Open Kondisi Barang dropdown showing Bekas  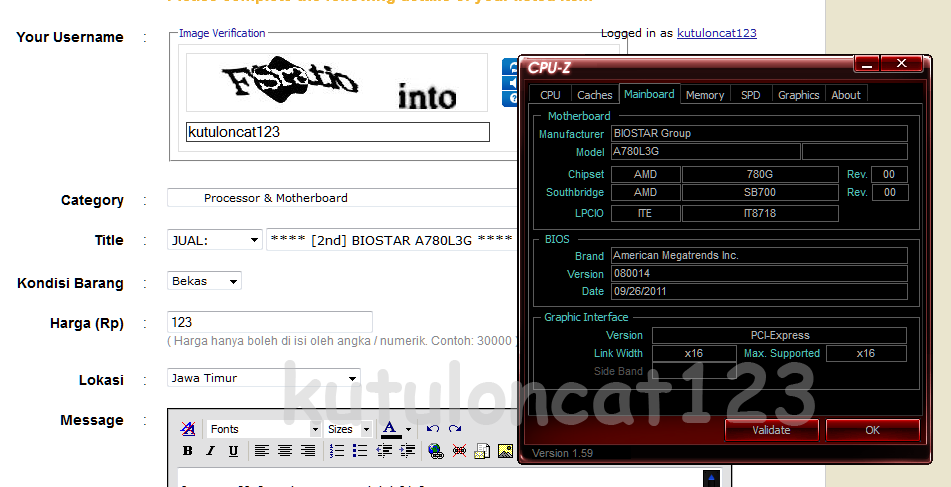point(204,281)
